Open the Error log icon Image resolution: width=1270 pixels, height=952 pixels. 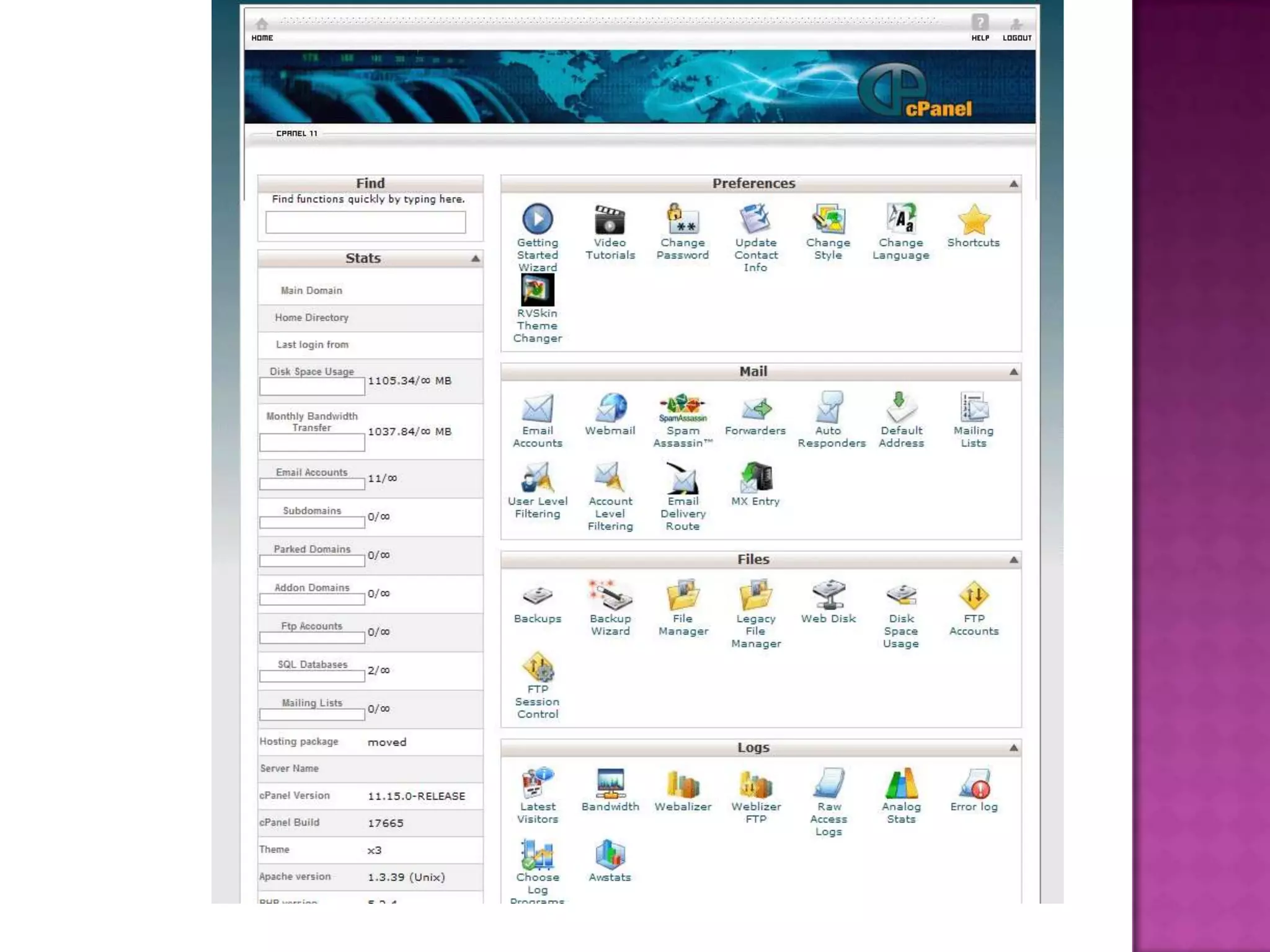point(974,785)
